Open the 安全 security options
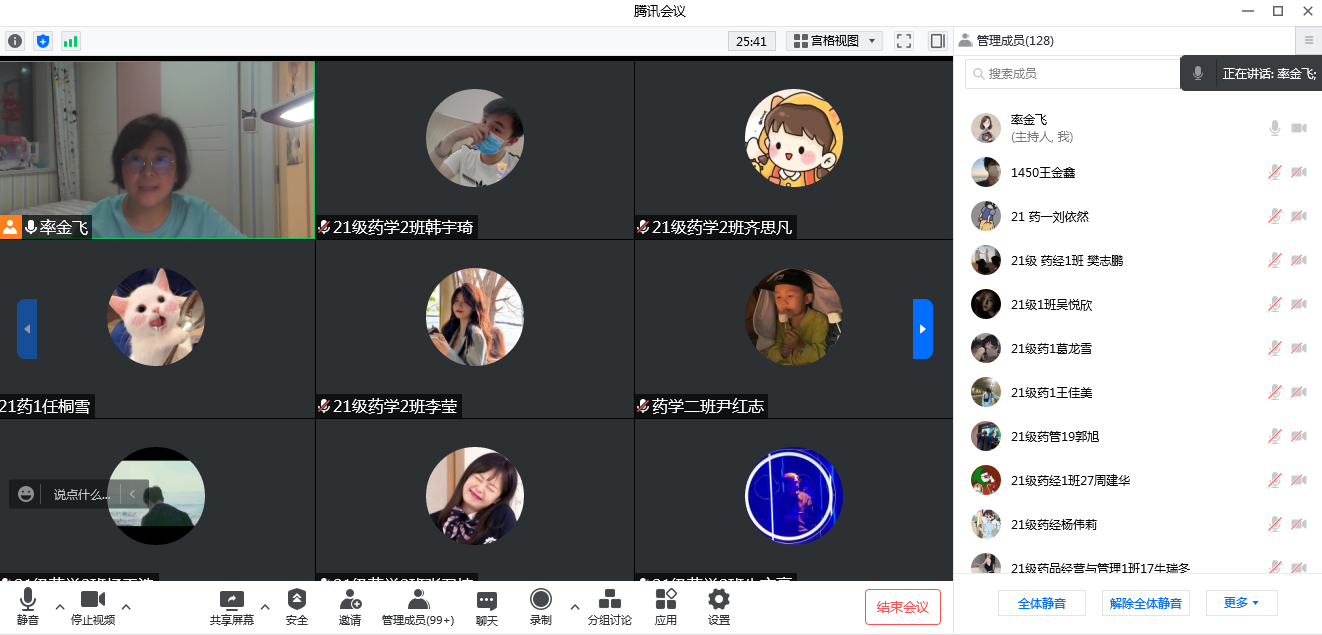Viewport: 1322px width, 635px height. [297, 607]
